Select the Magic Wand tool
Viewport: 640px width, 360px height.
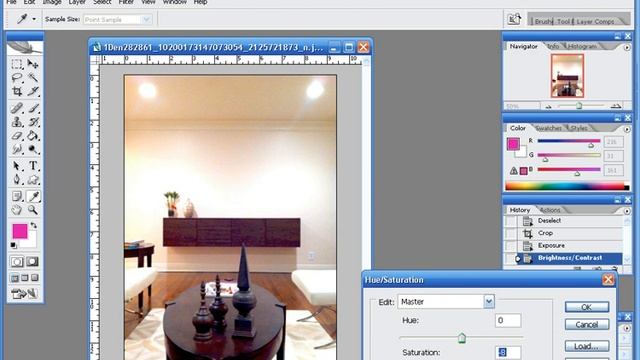pos(33,78)
